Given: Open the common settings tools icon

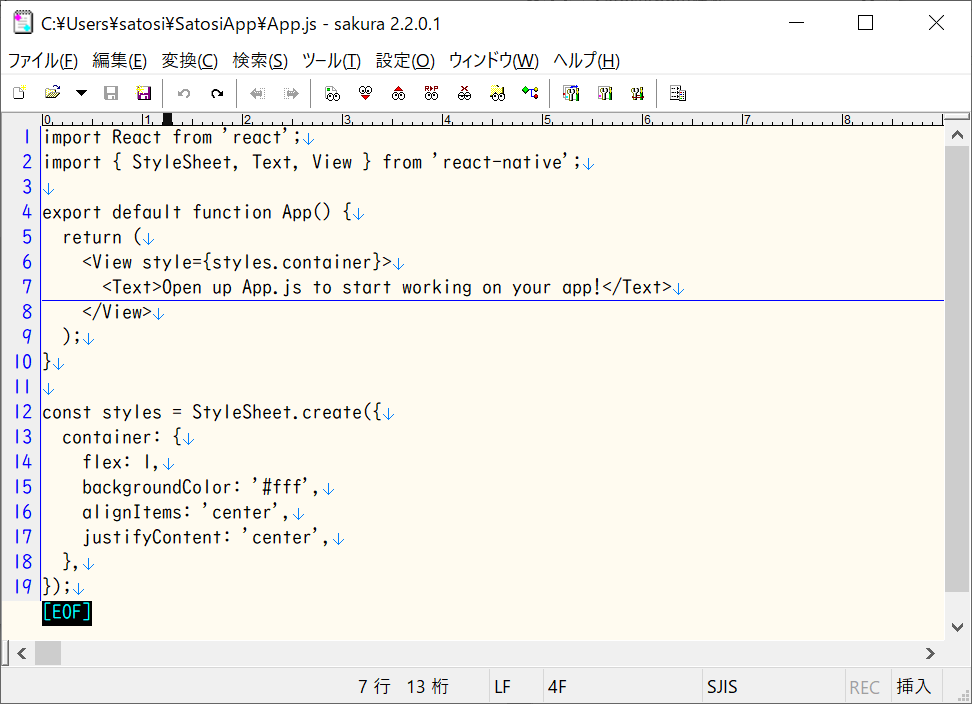Looking at the screenshot, I should click(637, 93).
